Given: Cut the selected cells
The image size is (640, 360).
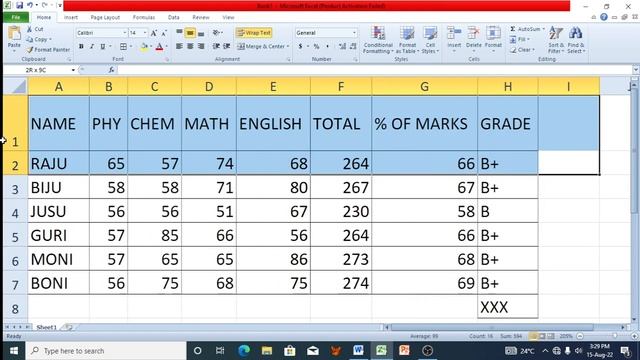Looking at the screenshot, I should (x=35, y=29).
